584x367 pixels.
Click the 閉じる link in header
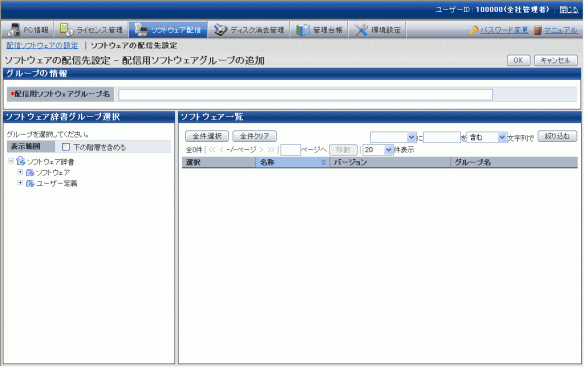[x=569, y=10]
